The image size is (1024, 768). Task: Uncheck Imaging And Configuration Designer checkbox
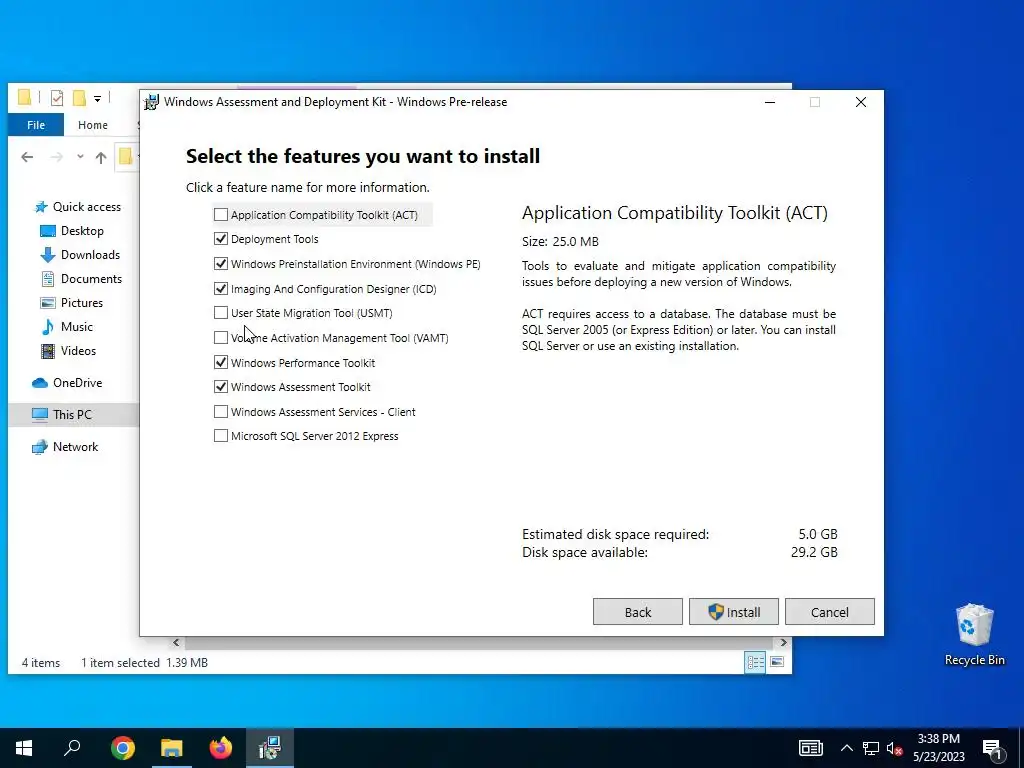(x=221, y=289)
